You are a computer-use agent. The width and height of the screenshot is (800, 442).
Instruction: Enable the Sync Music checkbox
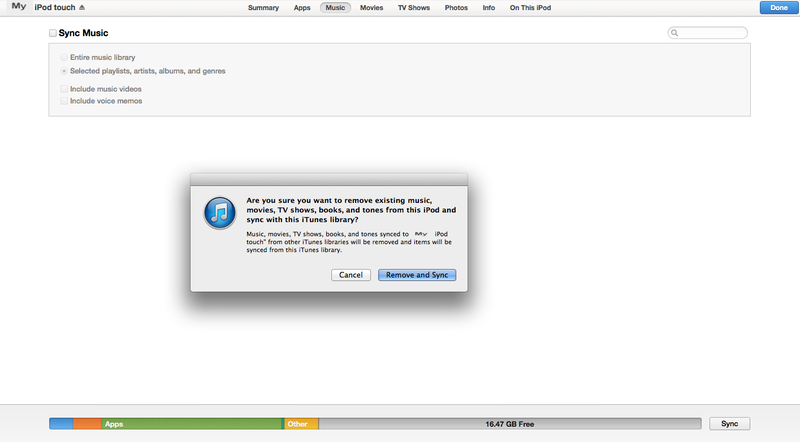point(53,33)
